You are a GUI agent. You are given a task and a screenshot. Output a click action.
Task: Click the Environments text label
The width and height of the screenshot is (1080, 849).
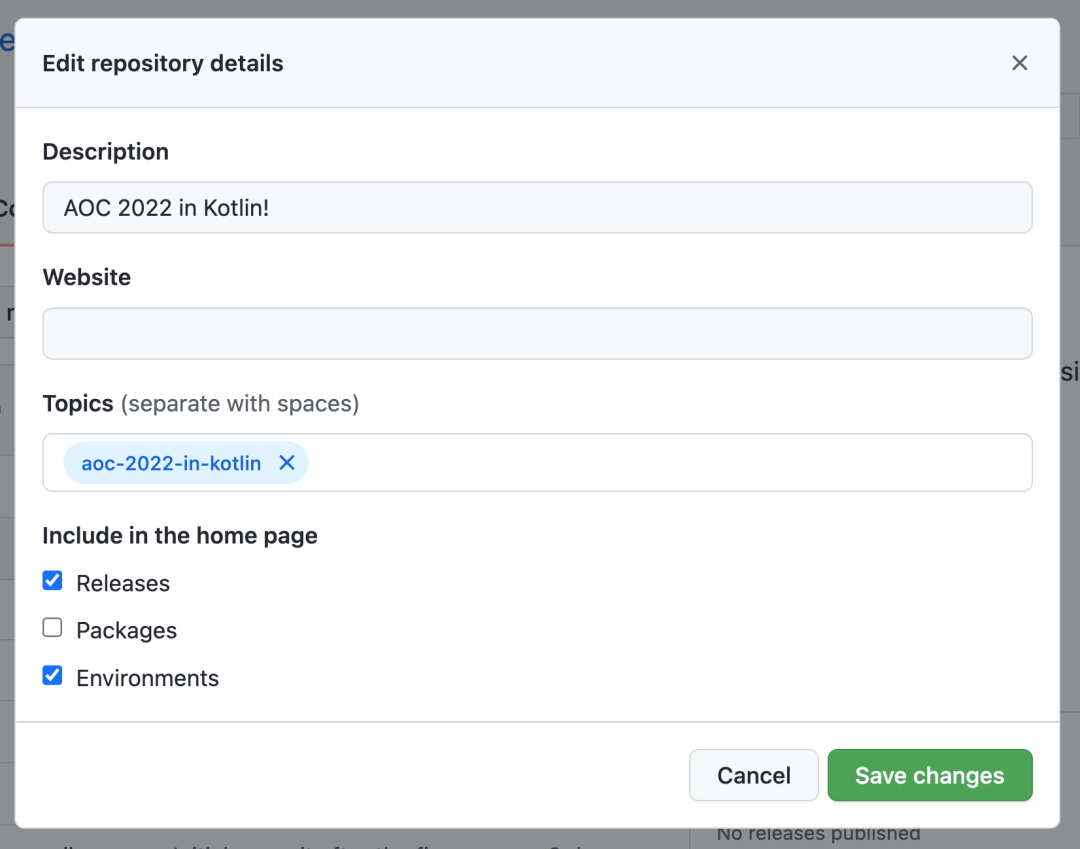click(x=147, y=678)
